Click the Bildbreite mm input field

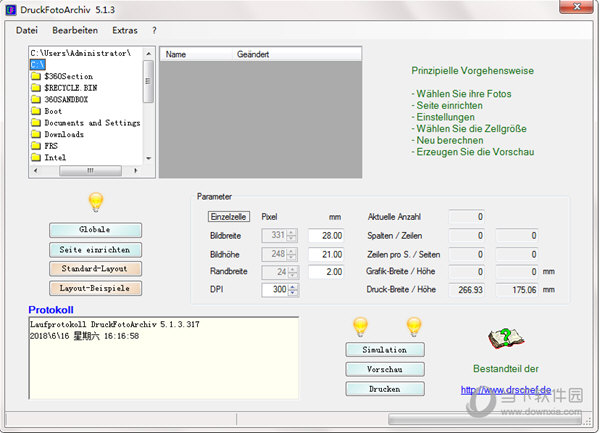[x=325, y=235]
